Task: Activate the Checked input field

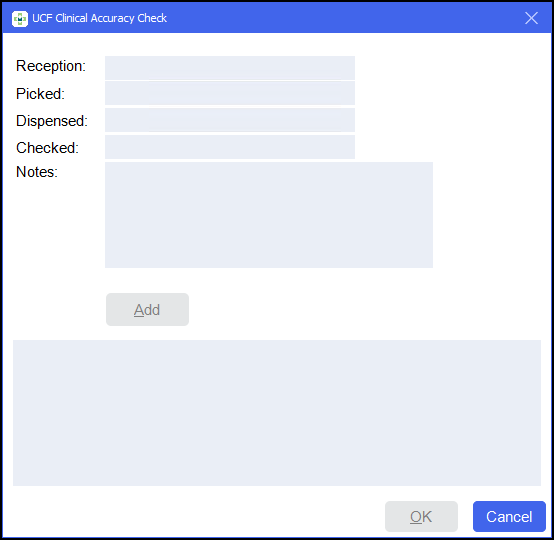Action: point(230,147)
